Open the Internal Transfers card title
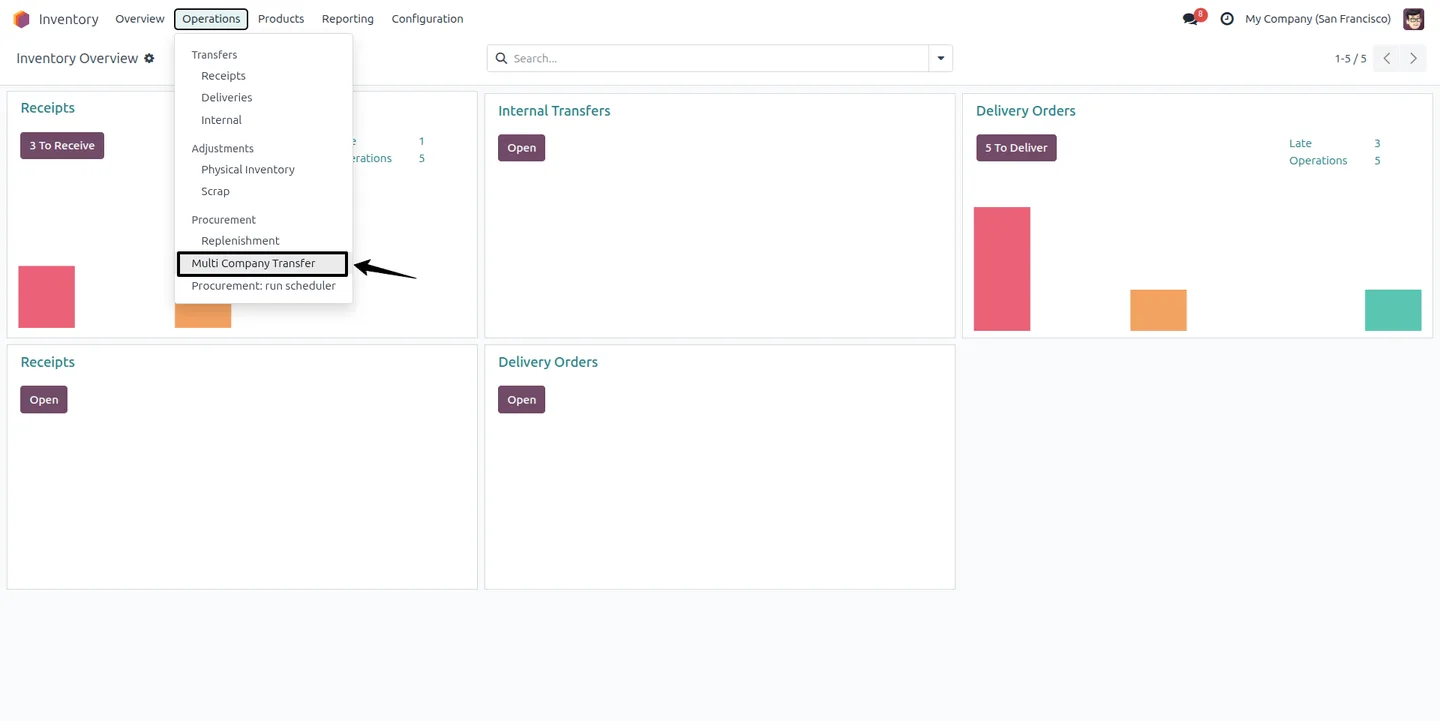1440x721 pixels. [x=554, y=111]
